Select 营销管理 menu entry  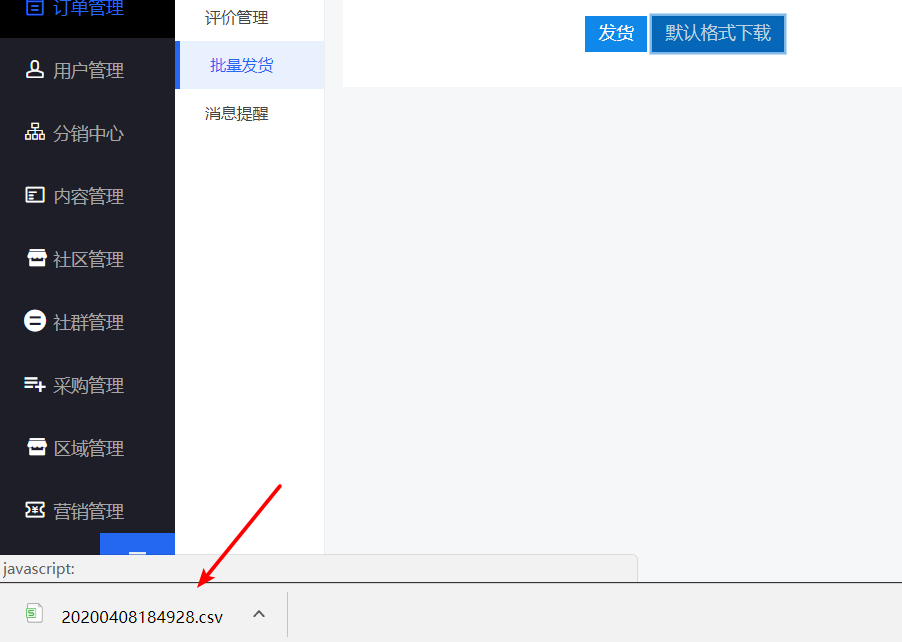point(89,511)
